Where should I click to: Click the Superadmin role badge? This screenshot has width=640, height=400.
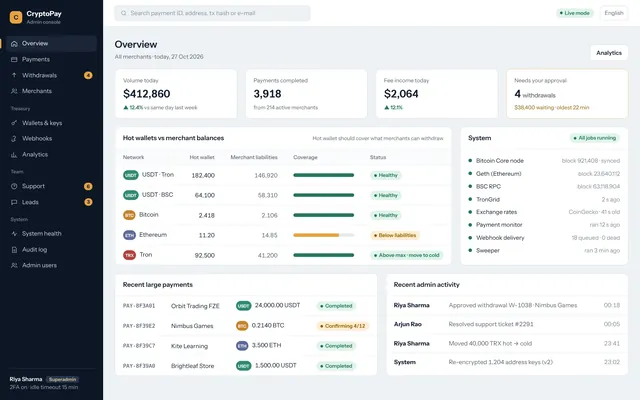click(x=62, y=379)
